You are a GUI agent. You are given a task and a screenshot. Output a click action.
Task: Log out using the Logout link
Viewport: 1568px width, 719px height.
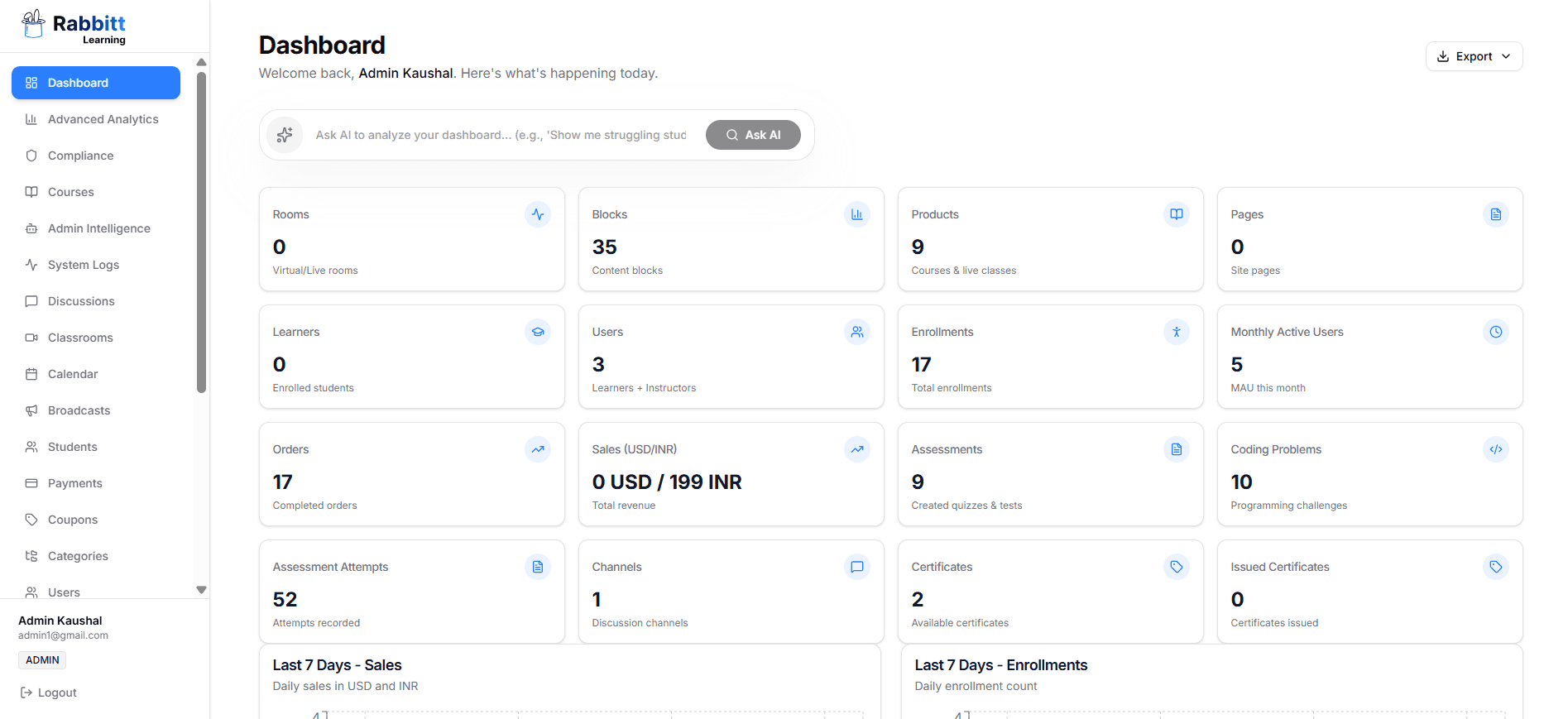pyautogui.click(x=48, y=693)
